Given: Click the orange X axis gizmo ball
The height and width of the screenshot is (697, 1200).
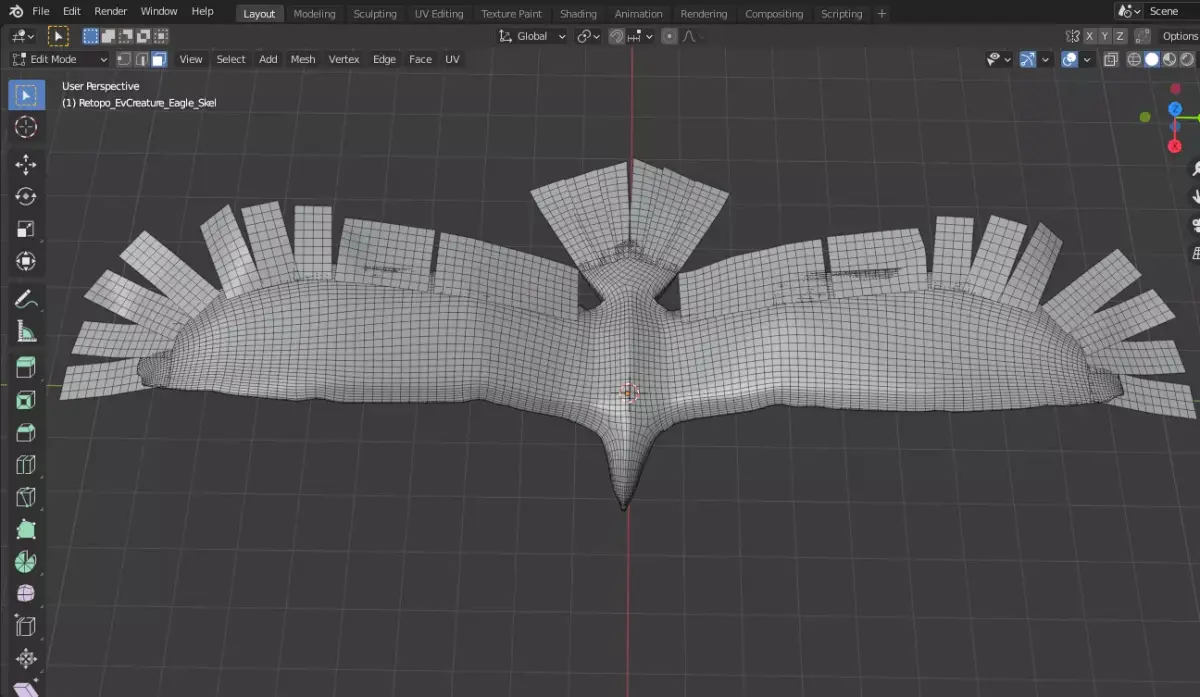Looking at the screenshot, I should [x=1175, y=147].
